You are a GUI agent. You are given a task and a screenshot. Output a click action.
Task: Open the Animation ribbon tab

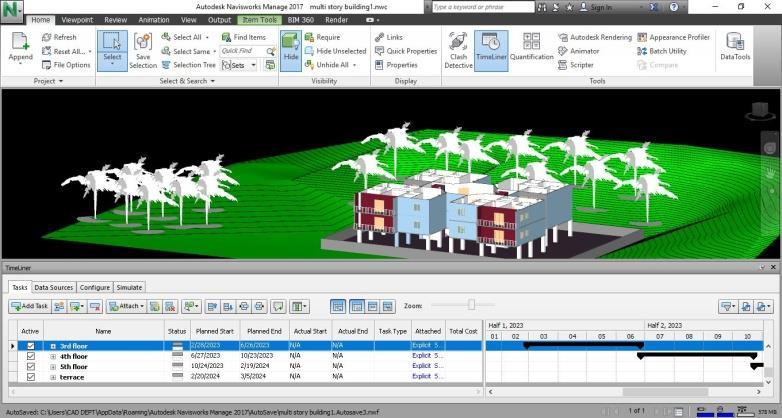click(154, 20)
